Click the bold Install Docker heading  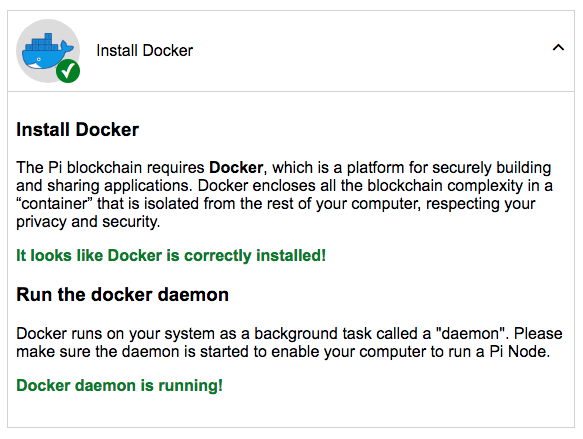pos(77,130)
